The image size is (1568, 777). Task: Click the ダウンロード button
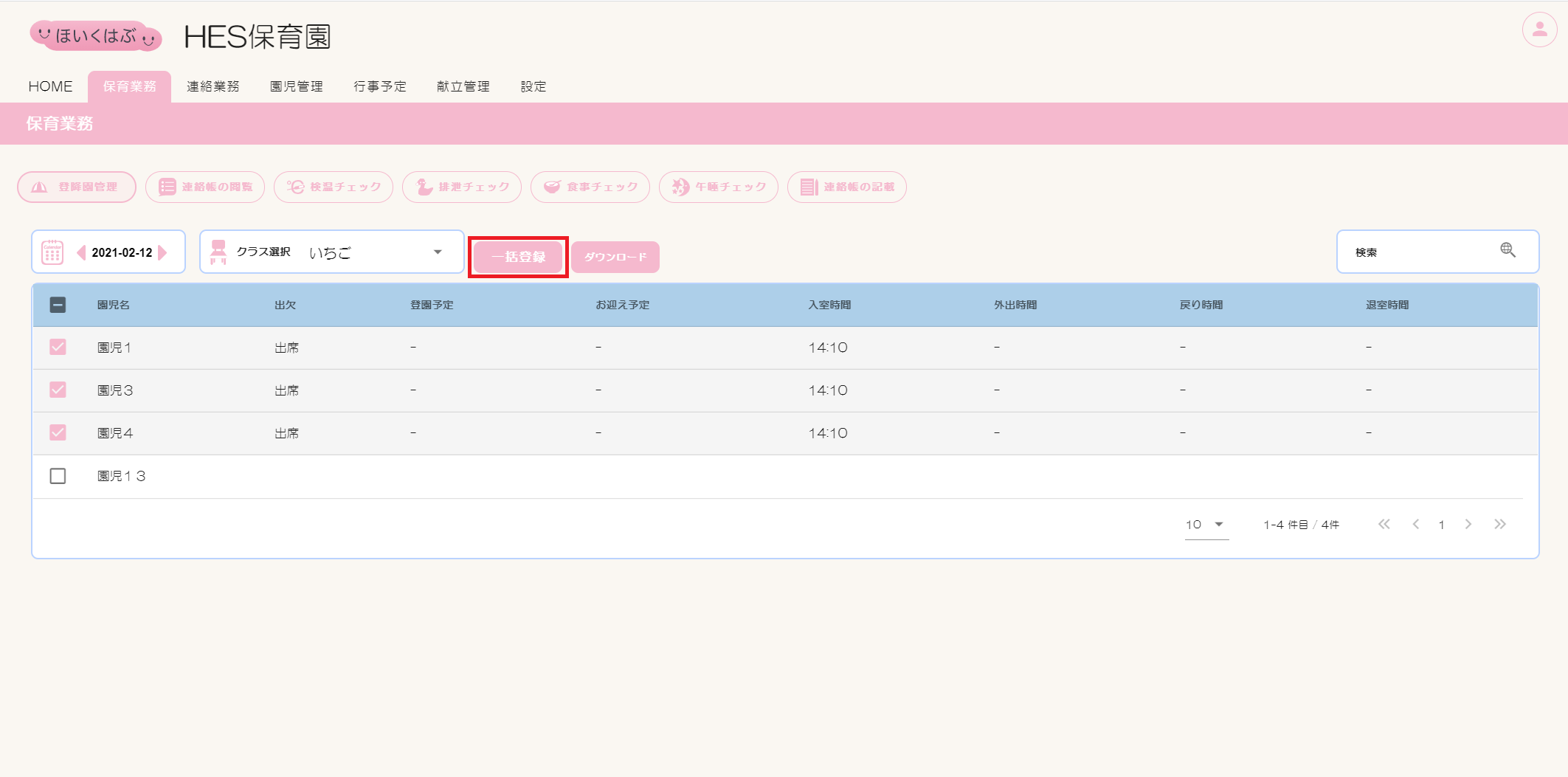pyautogui.click(x=615, y=258)
